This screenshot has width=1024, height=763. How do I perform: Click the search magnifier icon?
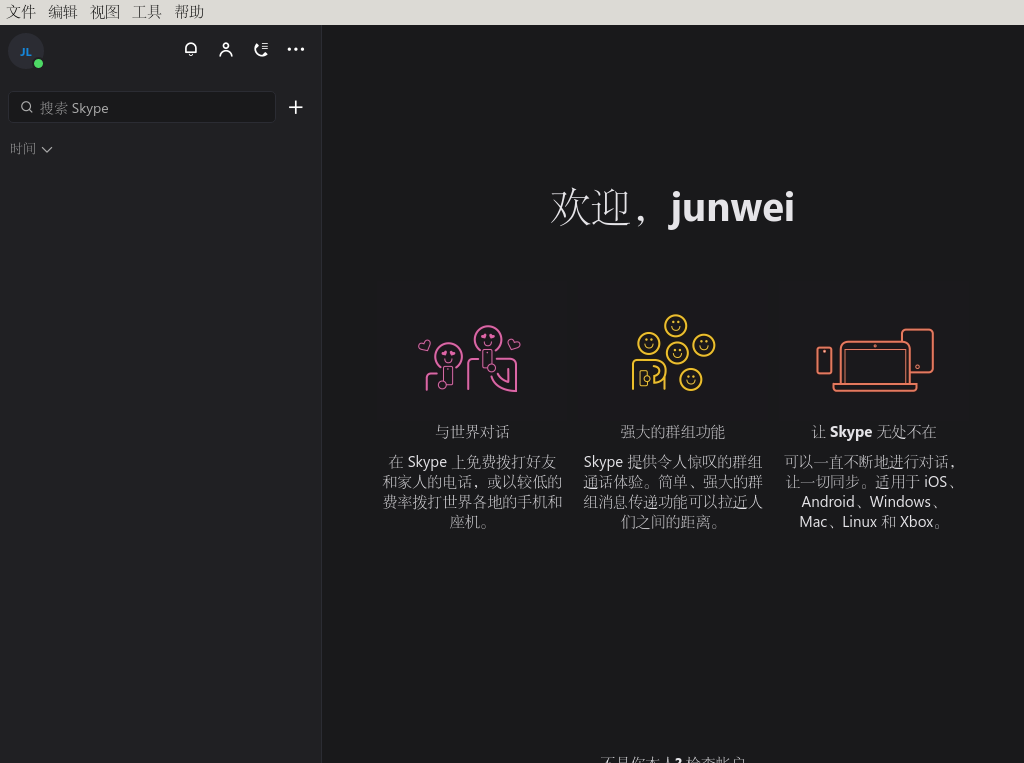[27, 107]
